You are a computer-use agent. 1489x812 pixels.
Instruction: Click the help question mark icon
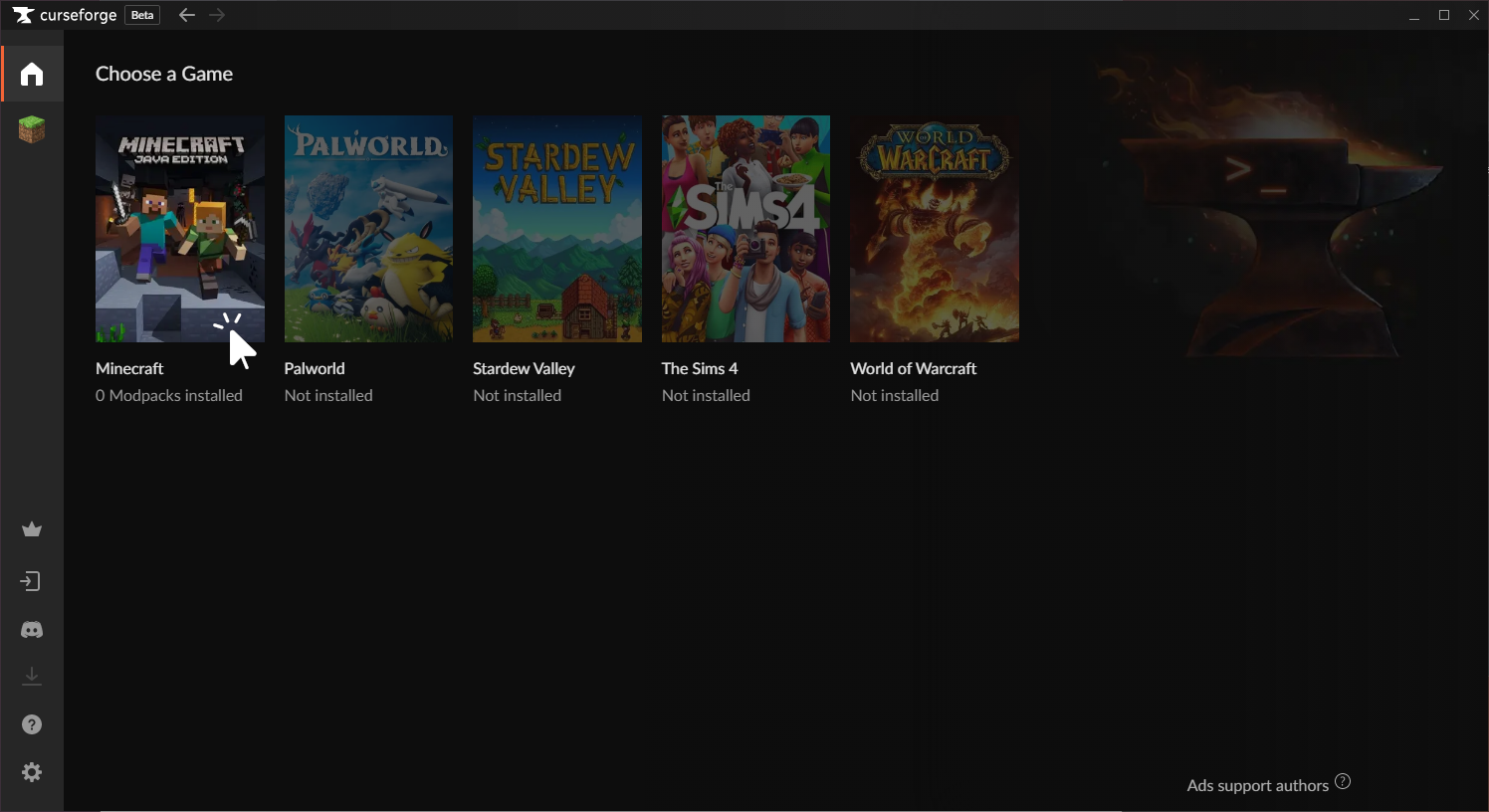coord(32,724)
